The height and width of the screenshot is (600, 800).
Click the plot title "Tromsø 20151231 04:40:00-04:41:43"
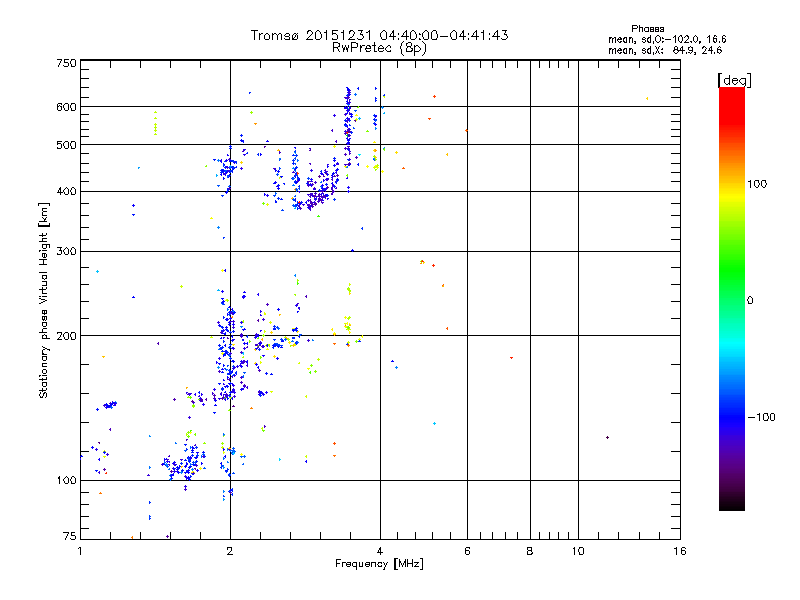(379, 35)
